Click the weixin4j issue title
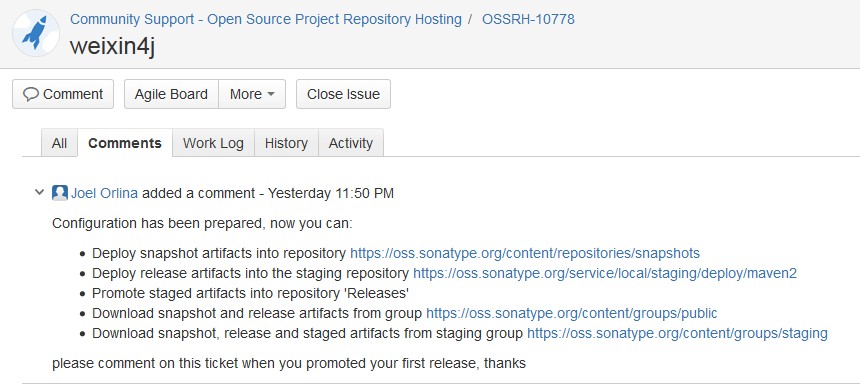This screenshot has height=392, width=860. point(112,47)
